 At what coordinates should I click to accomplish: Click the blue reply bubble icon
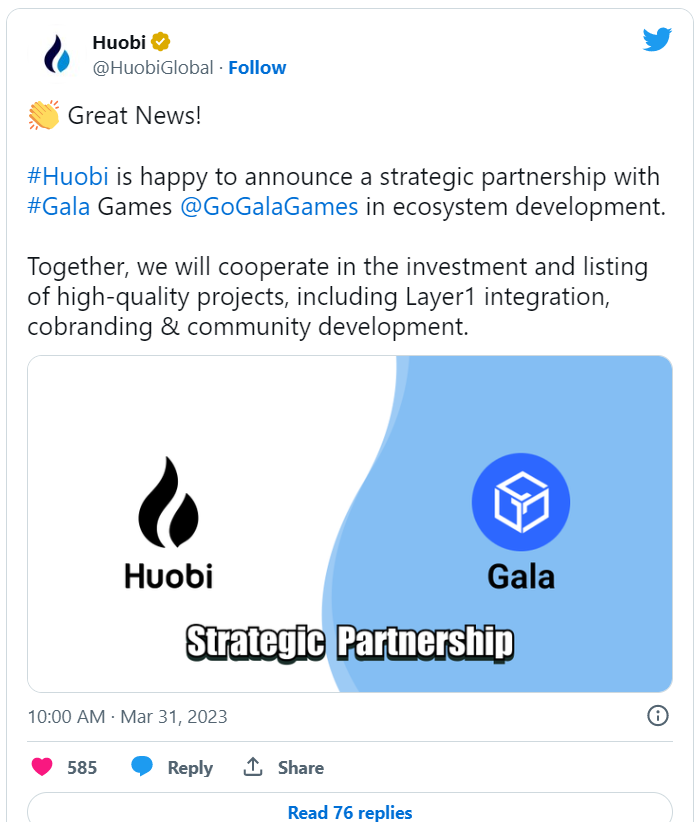tap(142, 767)
